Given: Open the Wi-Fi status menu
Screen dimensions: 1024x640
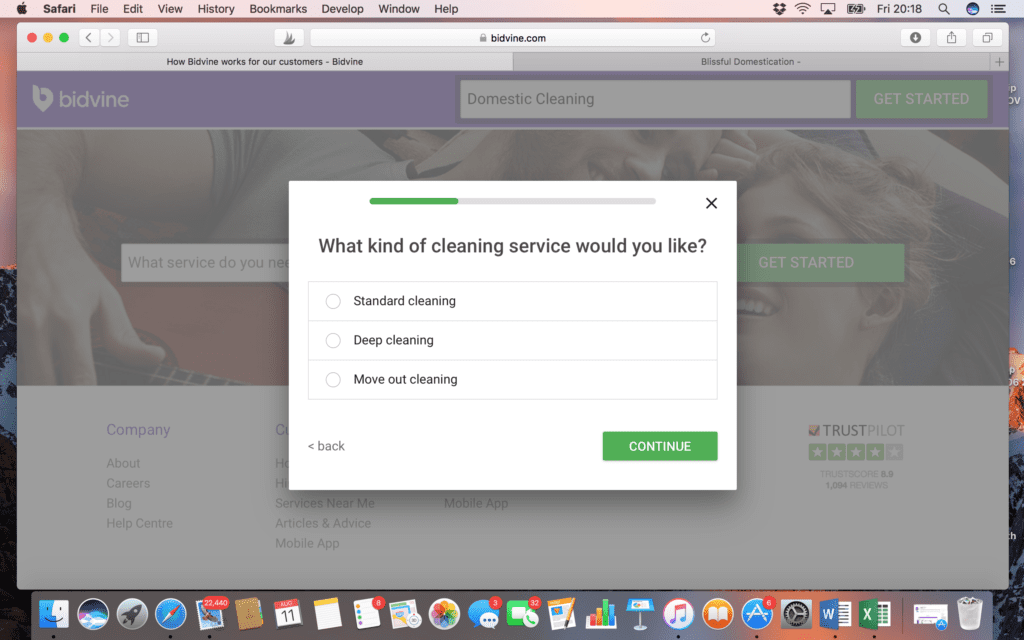Looking at the screenshot, I should [803, 9].
